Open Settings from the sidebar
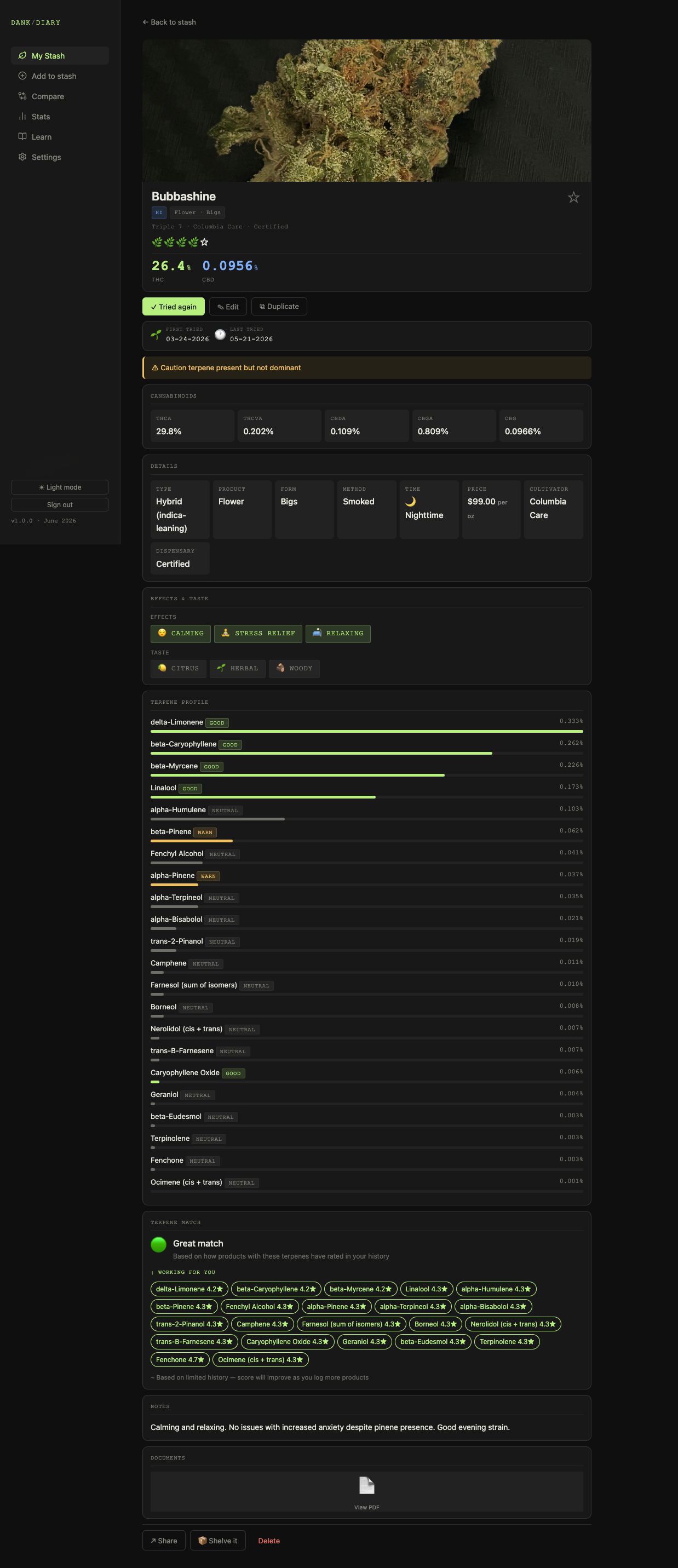This screenshot has width=678, height=1568. pyautogui.click(x=60, y=157)
